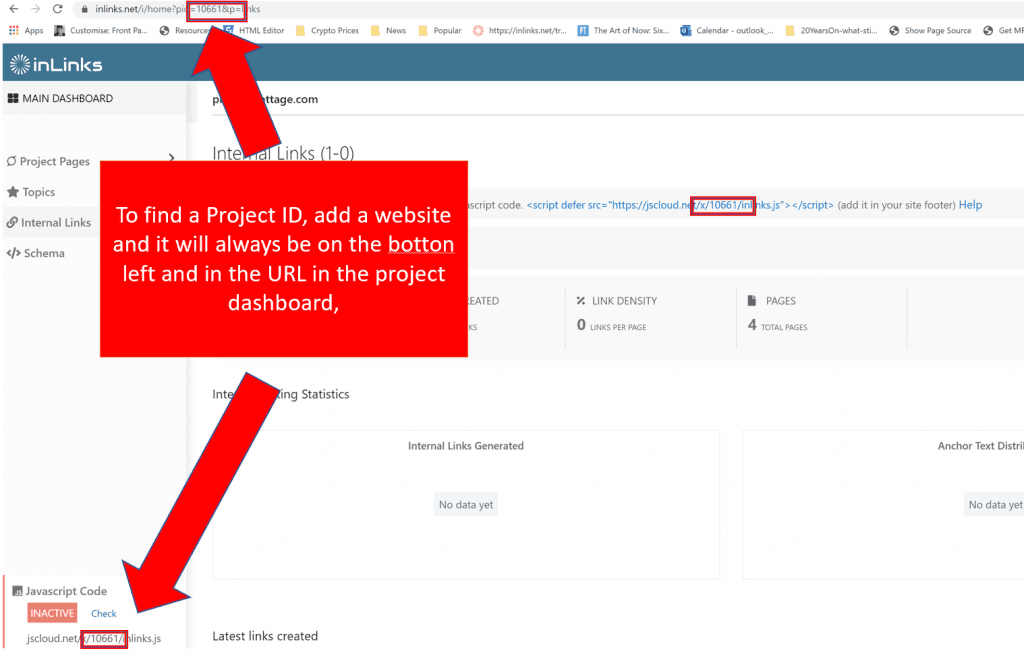Screen dimensions: 1024x659
Task: Click the '4 TOTAL PAGES' statistic
Action: [x=777, y=325]
